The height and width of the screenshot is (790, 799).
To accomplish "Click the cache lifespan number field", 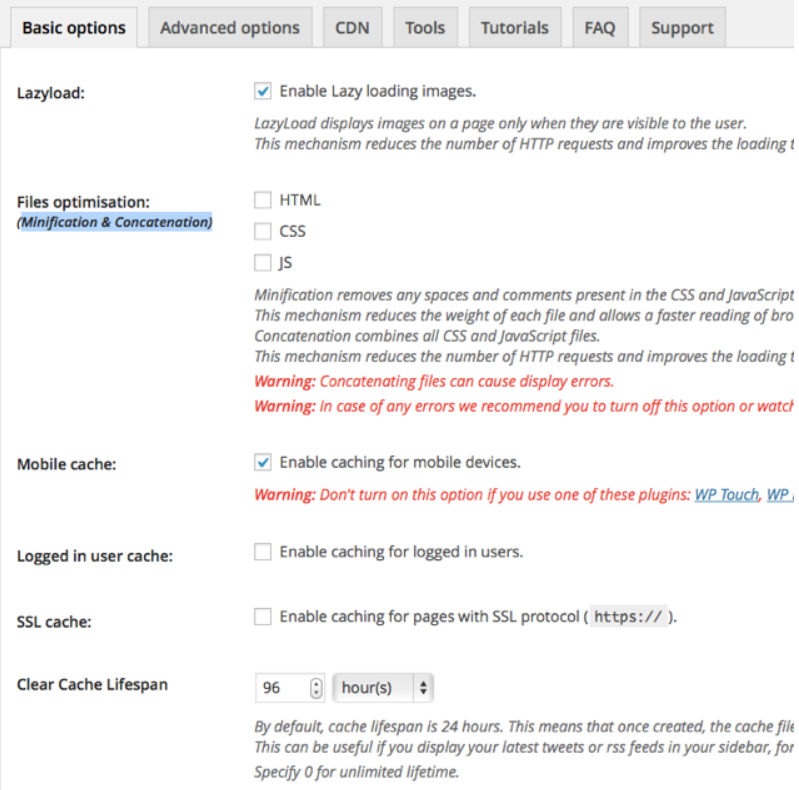I will [x=281, y=688].
